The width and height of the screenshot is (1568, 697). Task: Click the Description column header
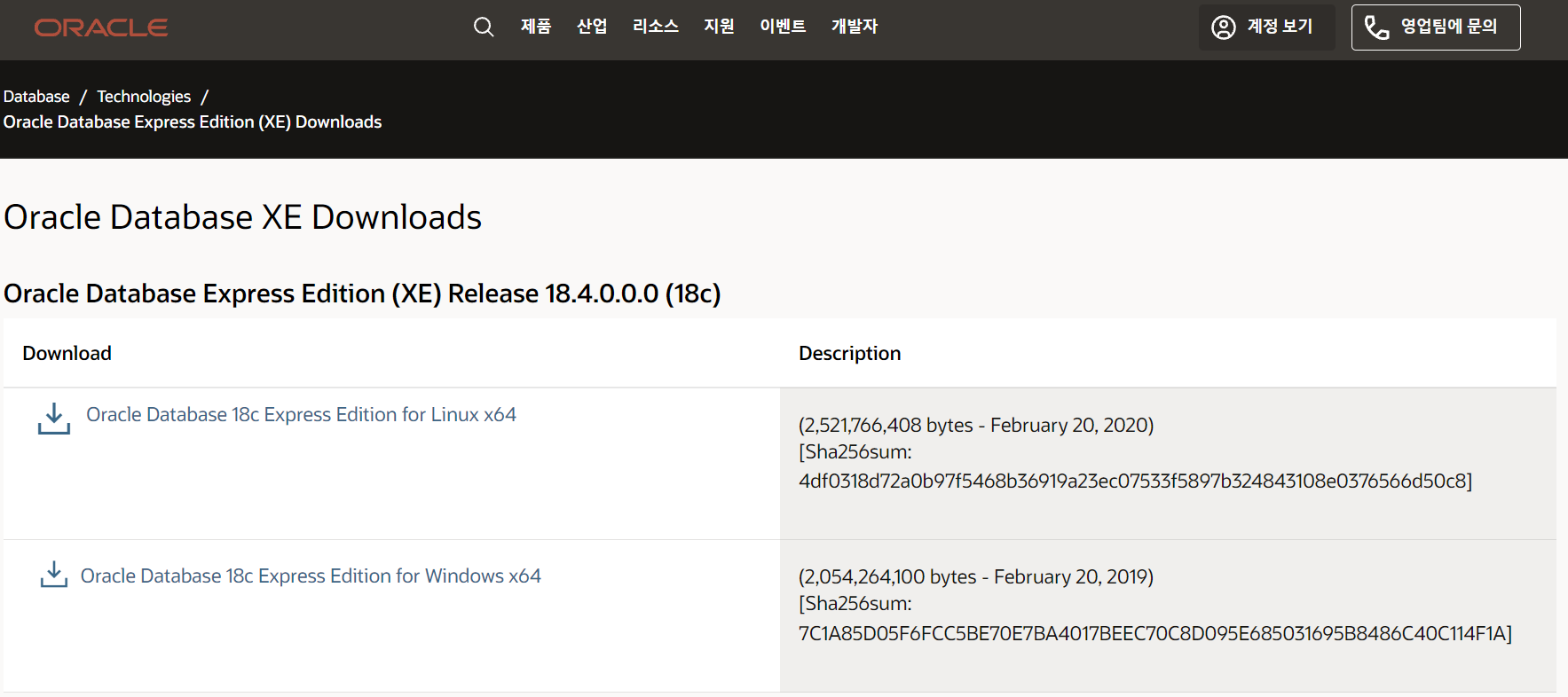(849, 353)
